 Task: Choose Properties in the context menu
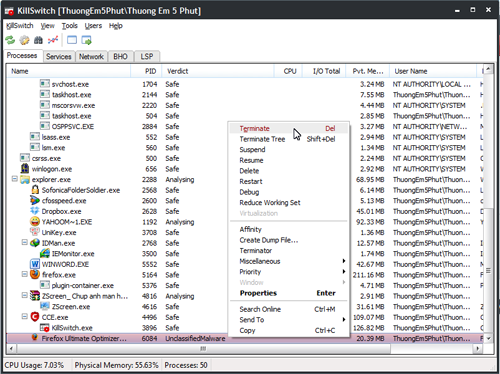pos(289,293)
